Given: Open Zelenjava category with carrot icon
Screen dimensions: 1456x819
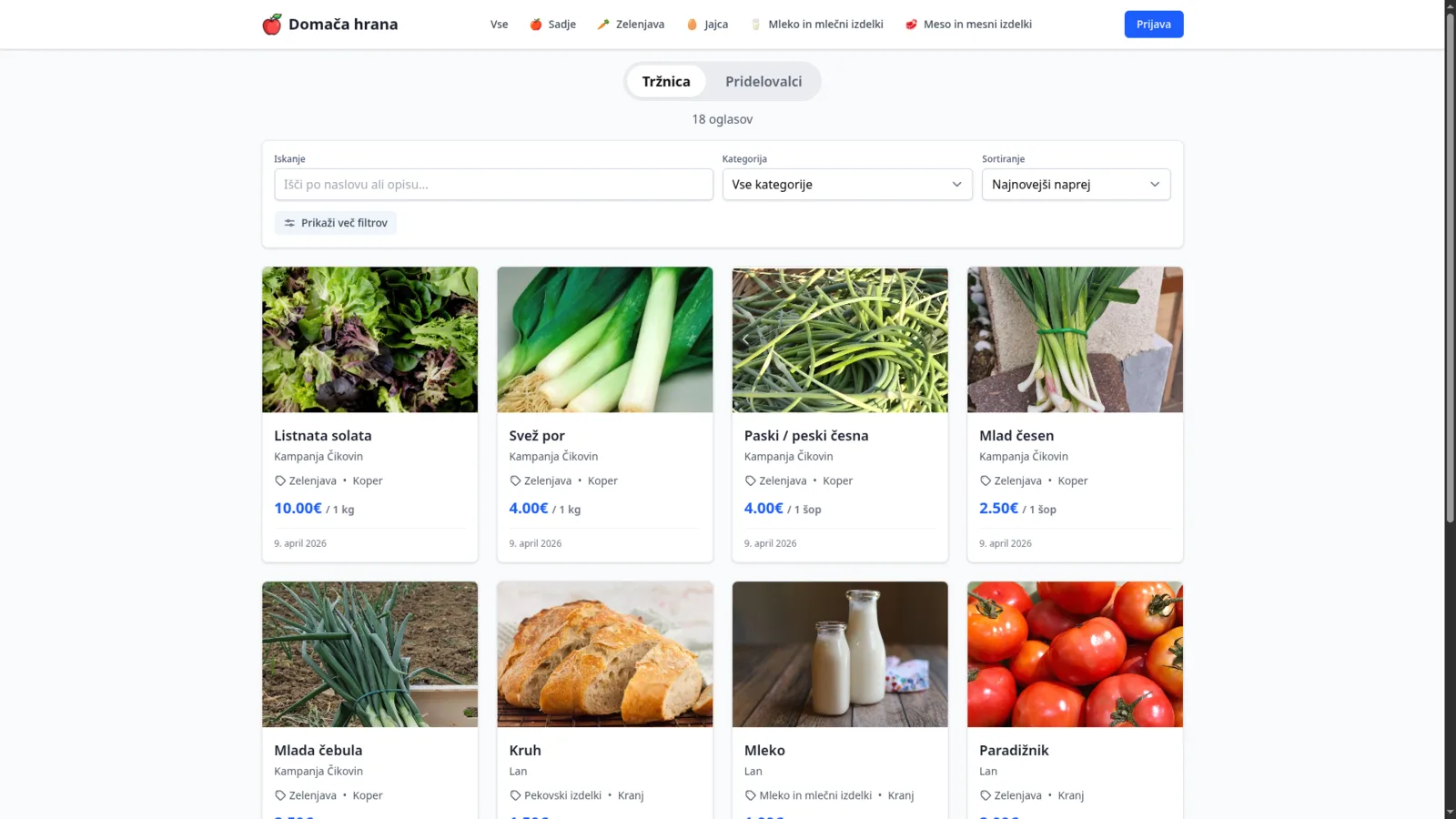Looking at the screenshot, I should click(x=631, y=25).
